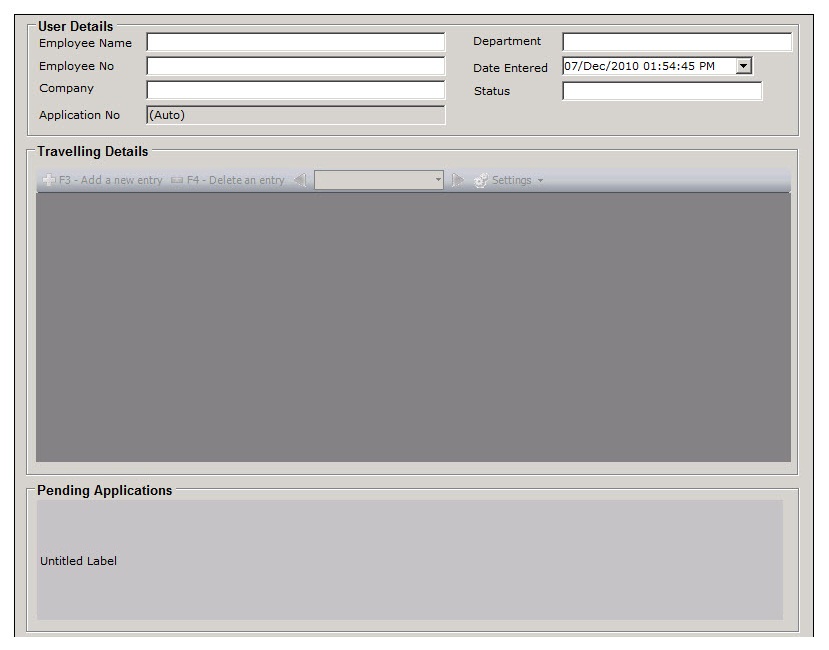The width and height of the screenshot is (829, 650).
Task: Click the 'Pending Applications' group heading
Action: (x=105, y=490)
